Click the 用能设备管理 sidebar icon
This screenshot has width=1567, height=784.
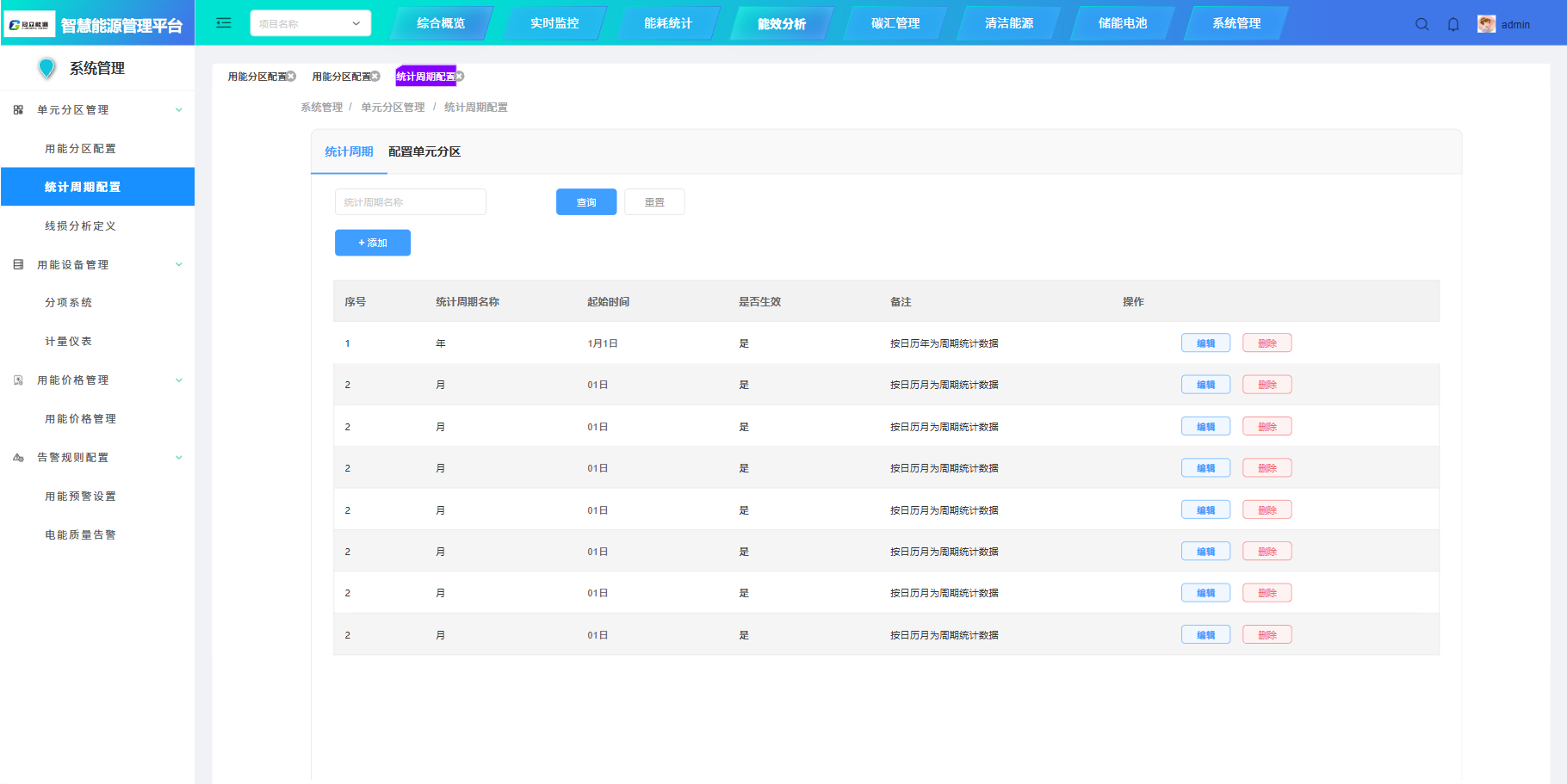tap(18, 264)
